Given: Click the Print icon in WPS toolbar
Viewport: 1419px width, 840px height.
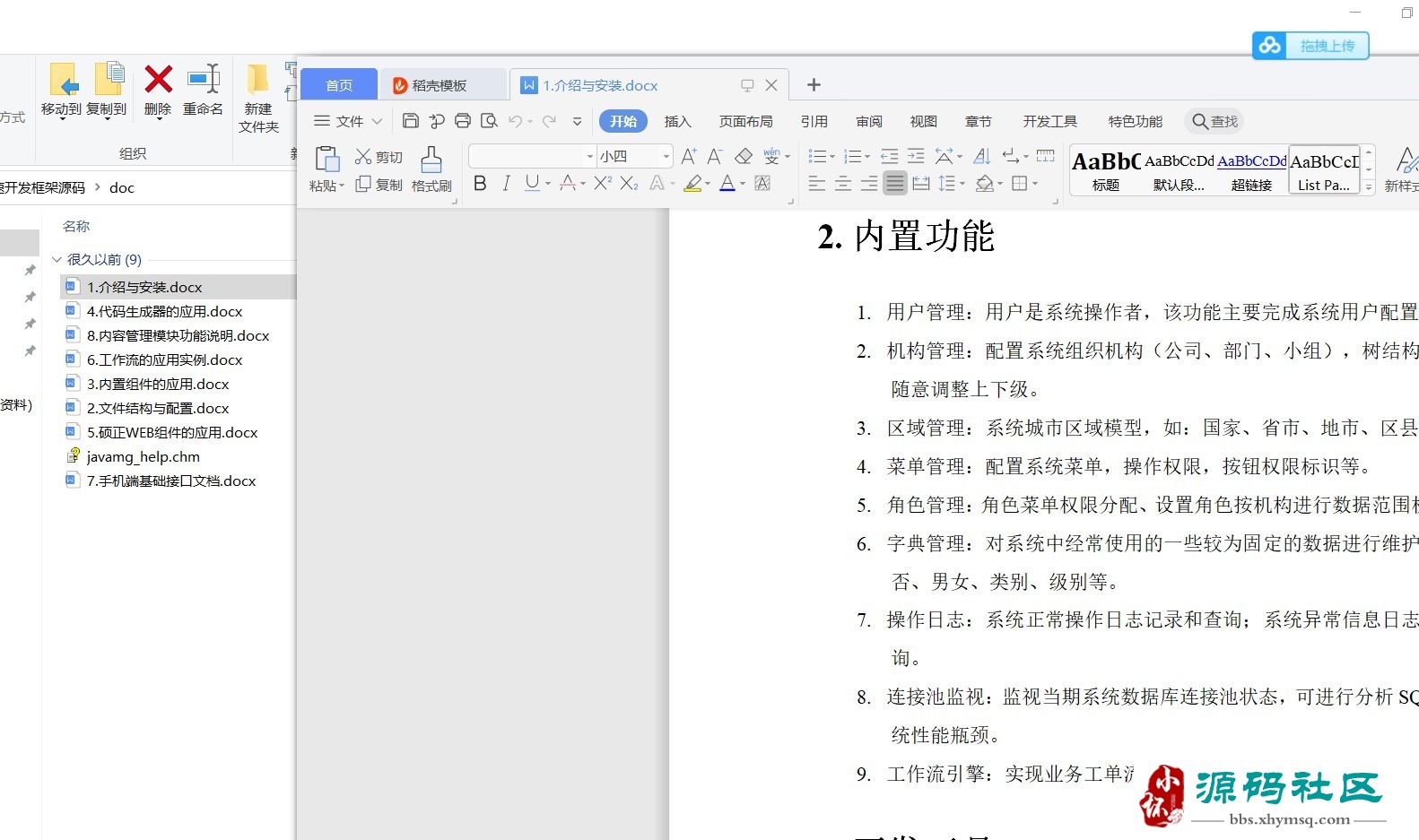Looking at the screenshot, I should pos(463,121).
